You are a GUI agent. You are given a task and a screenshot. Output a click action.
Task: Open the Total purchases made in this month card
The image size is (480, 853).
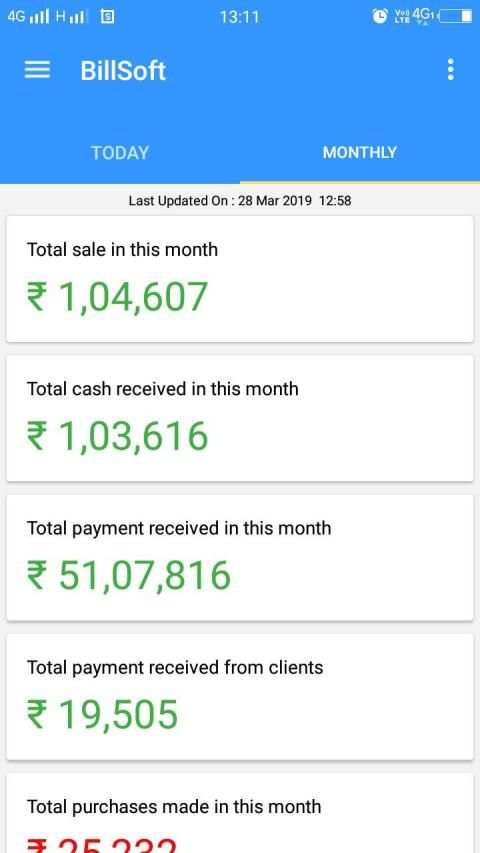click(240, 813)
